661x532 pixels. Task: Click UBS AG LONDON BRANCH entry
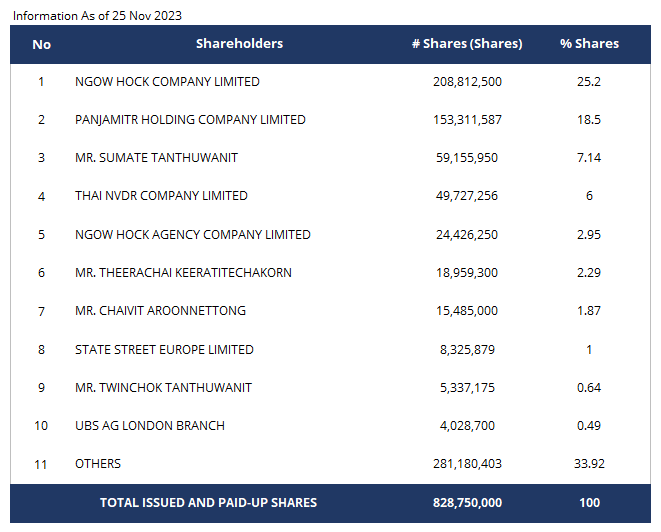150,426
